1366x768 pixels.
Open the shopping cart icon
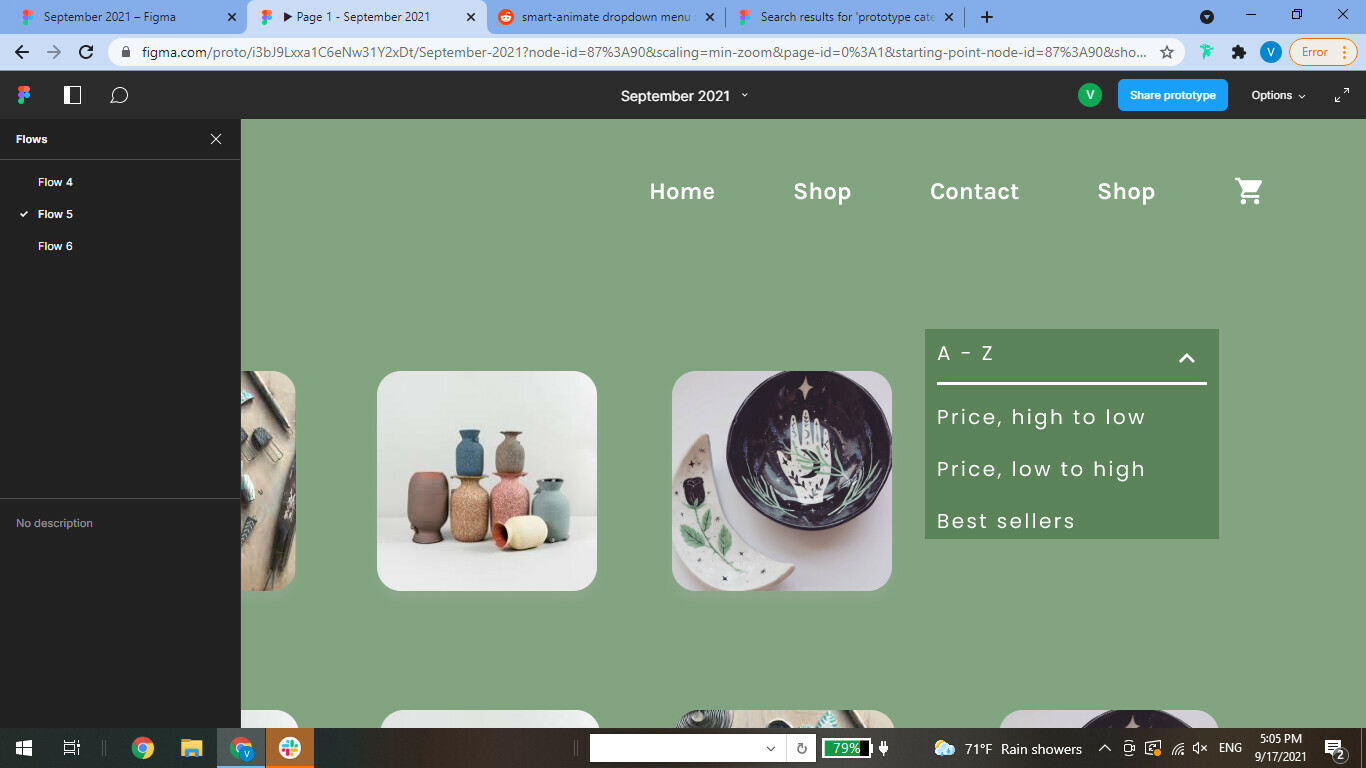(1249, 191)
